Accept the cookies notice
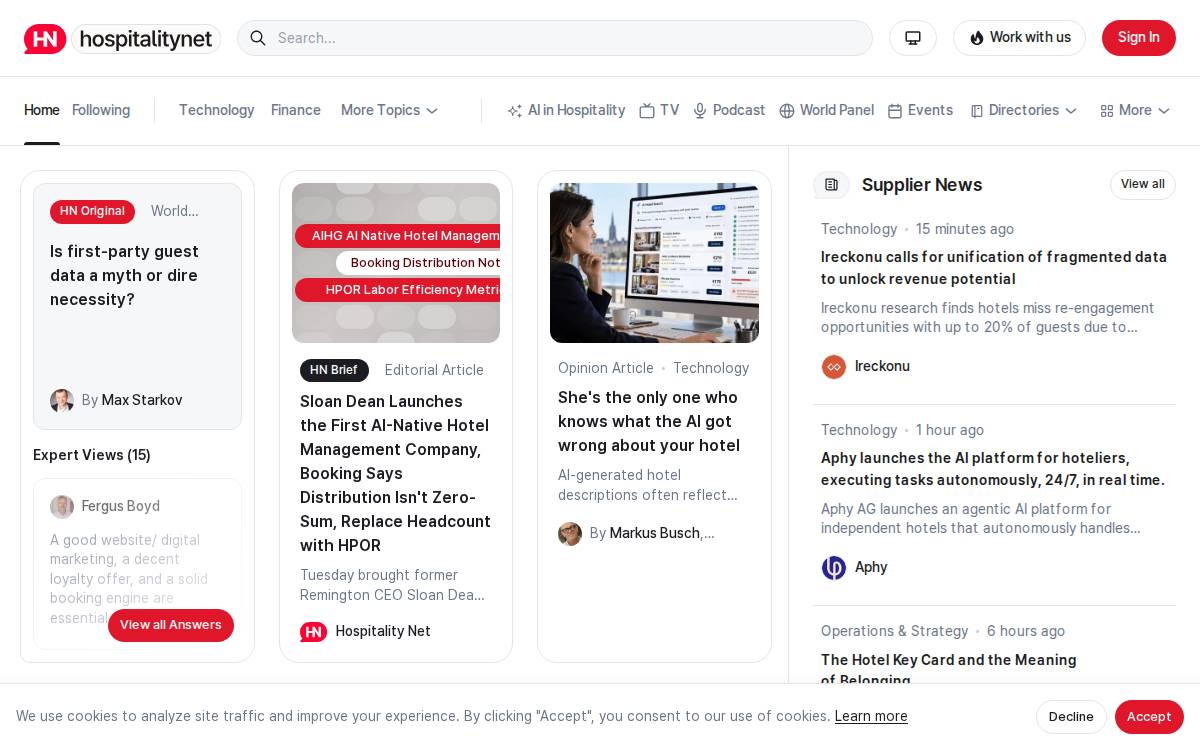This screenshot has height=750, width=1200. [x=1149, y=717]
